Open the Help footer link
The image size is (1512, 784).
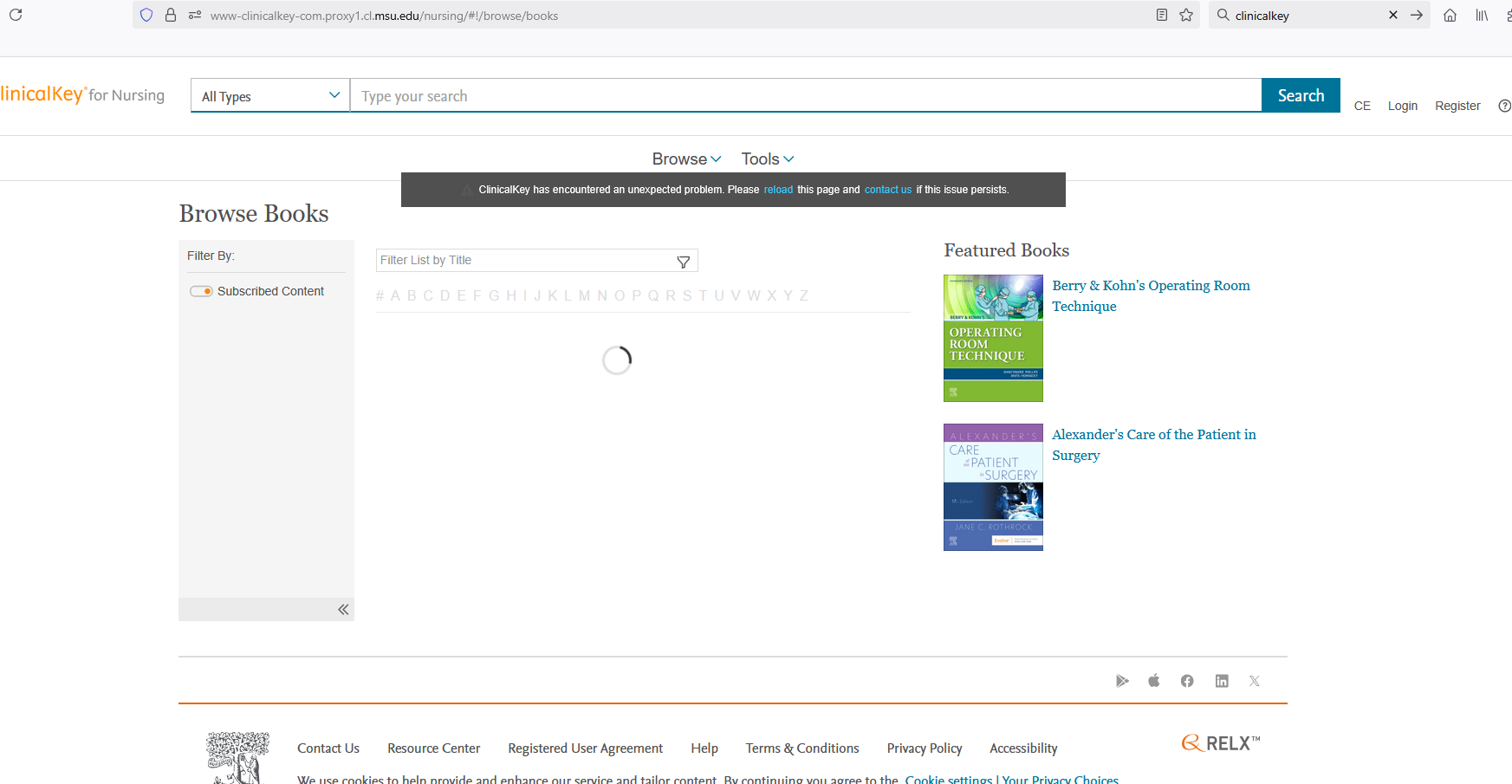(x=704, y=748)
